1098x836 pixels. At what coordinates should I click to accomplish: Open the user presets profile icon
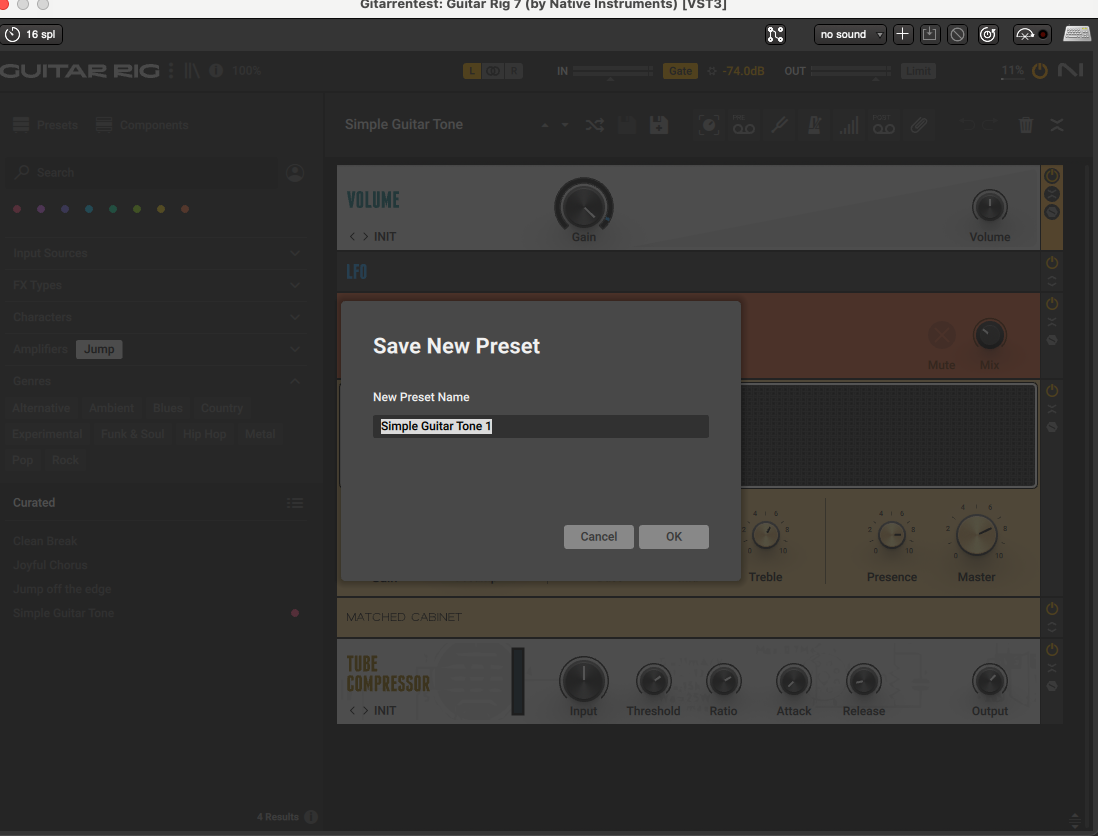(x=295, y=172)
